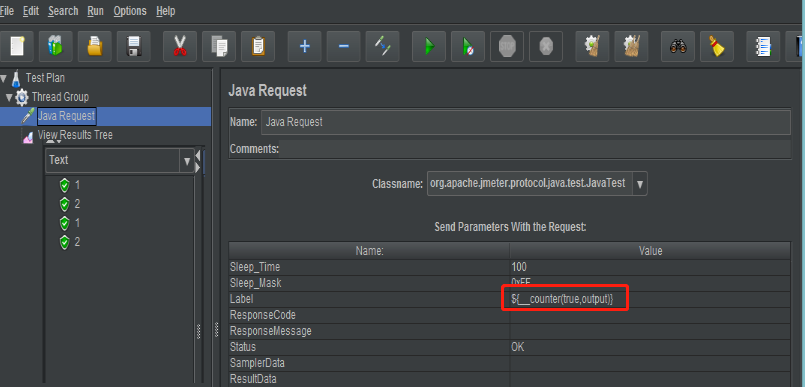Open the Help menu
The image size is (807, 387).
pos(166,11)
